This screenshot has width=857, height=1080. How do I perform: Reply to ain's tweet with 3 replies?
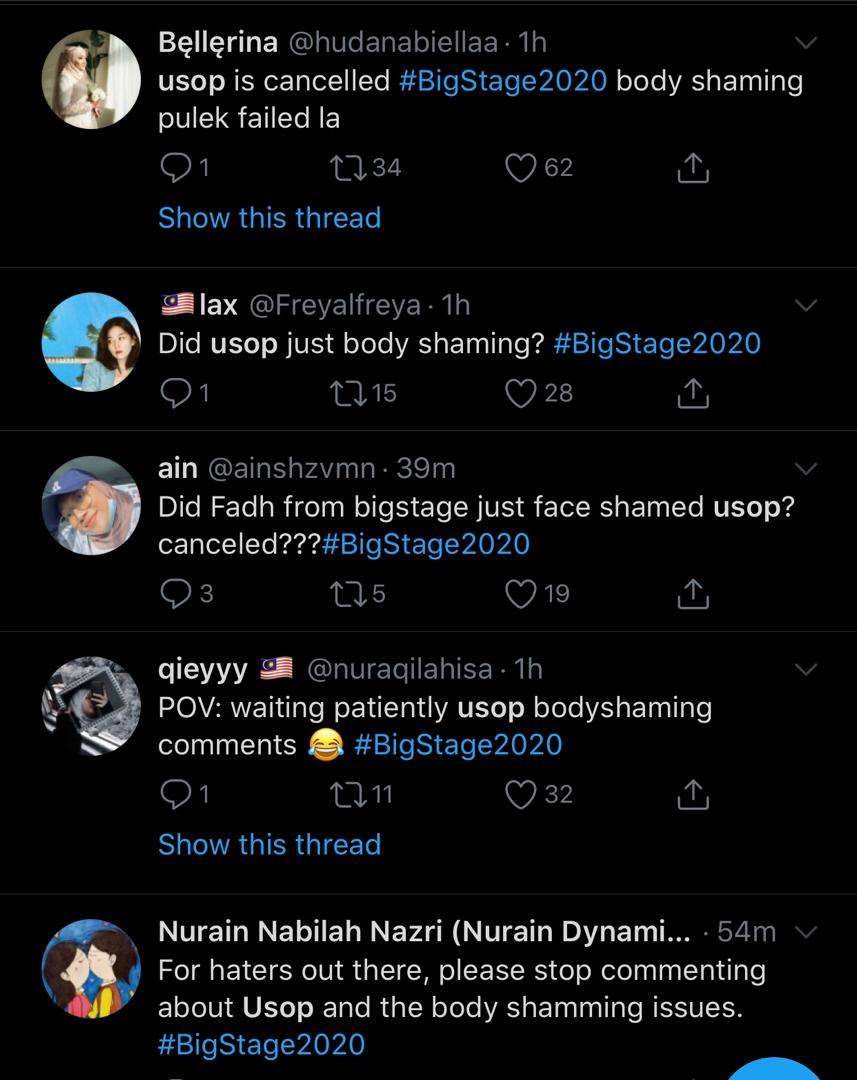[x=176, y=594]
